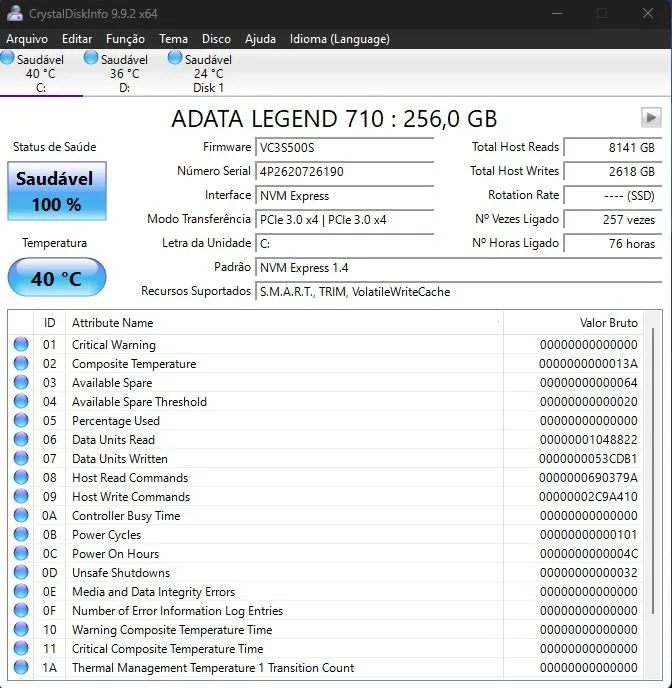Click the status icon for Host Write Commands
Viewport: 672px width, 688px height.
(x=21, y=496)
